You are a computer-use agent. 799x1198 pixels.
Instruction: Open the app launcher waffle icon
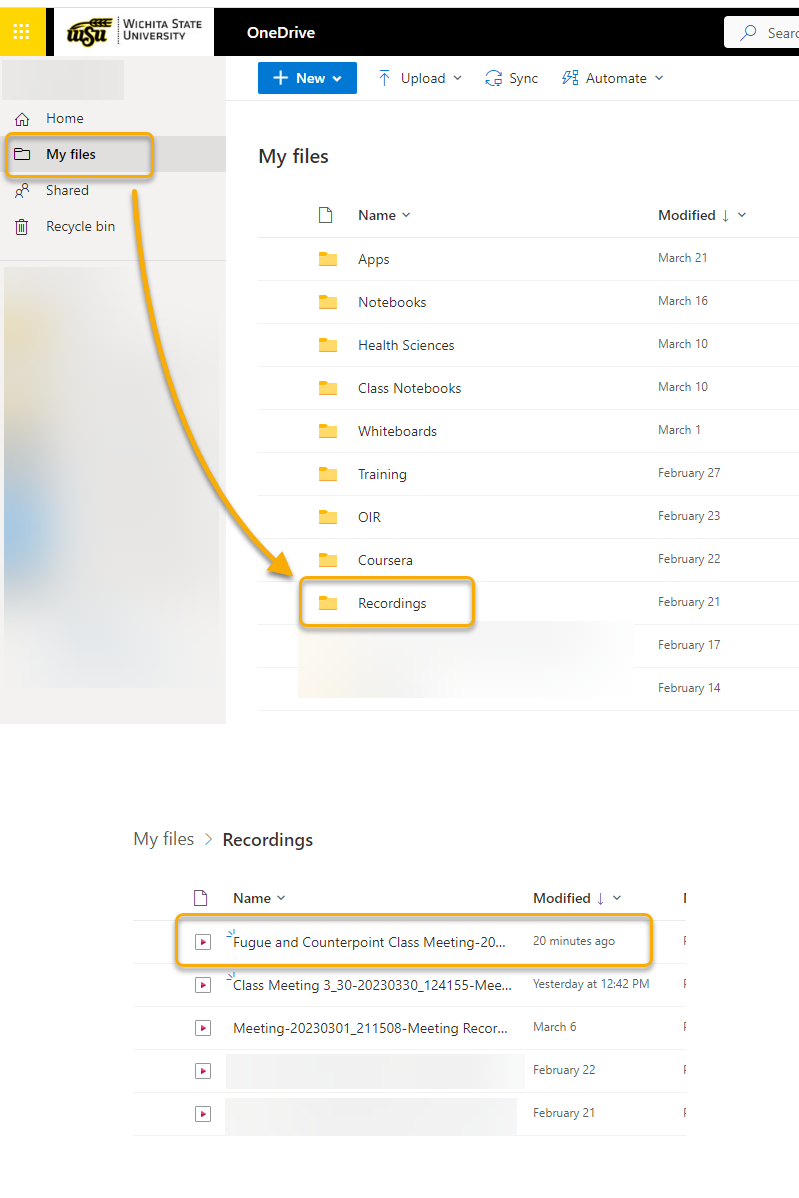click(x=21, y=32)
